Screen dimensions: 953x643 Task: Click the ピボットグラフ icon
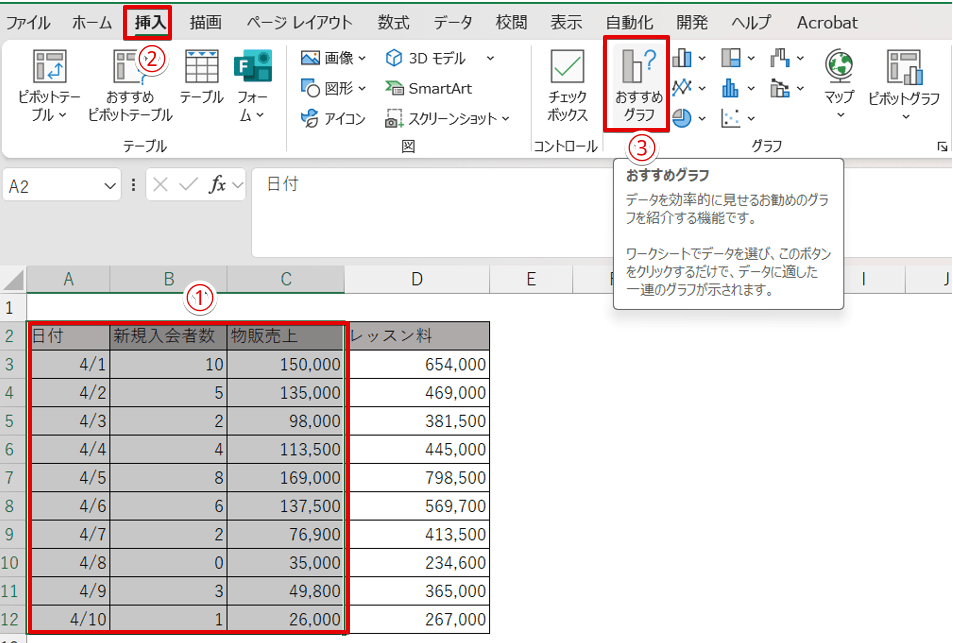point(904,70)
